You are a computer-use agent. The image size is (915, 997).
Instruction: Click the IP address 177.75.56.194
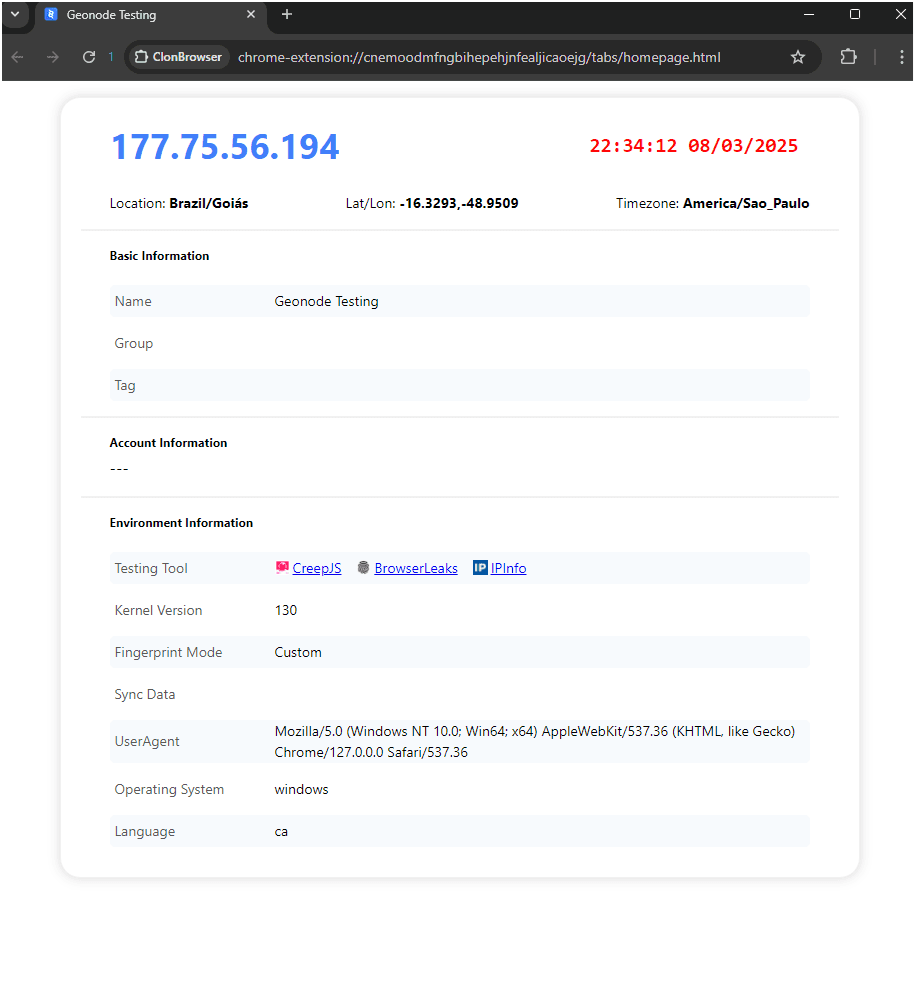point(225,146)
